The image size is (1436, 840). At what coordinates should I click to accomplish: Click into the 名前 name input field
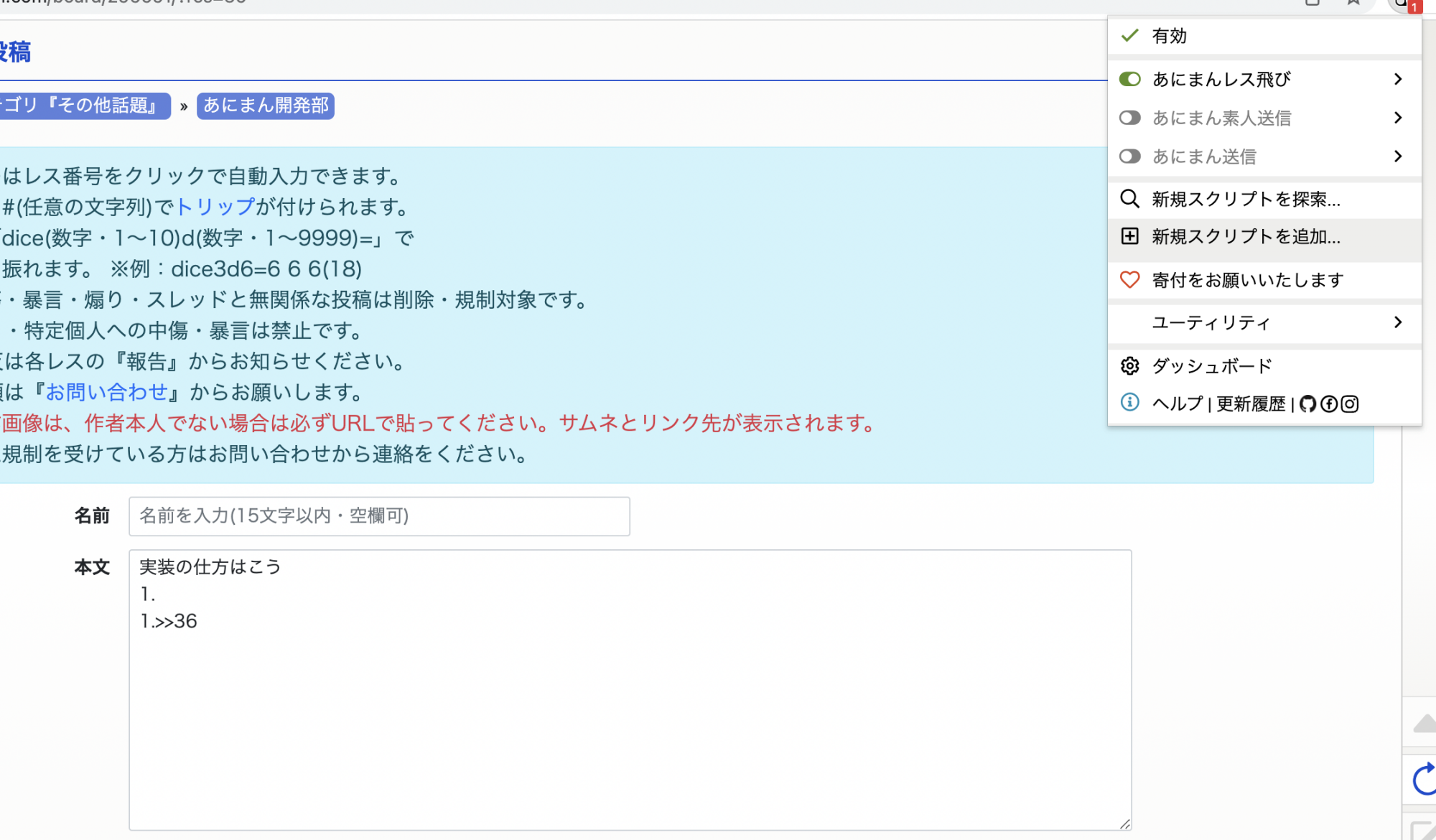pos(379,516)
